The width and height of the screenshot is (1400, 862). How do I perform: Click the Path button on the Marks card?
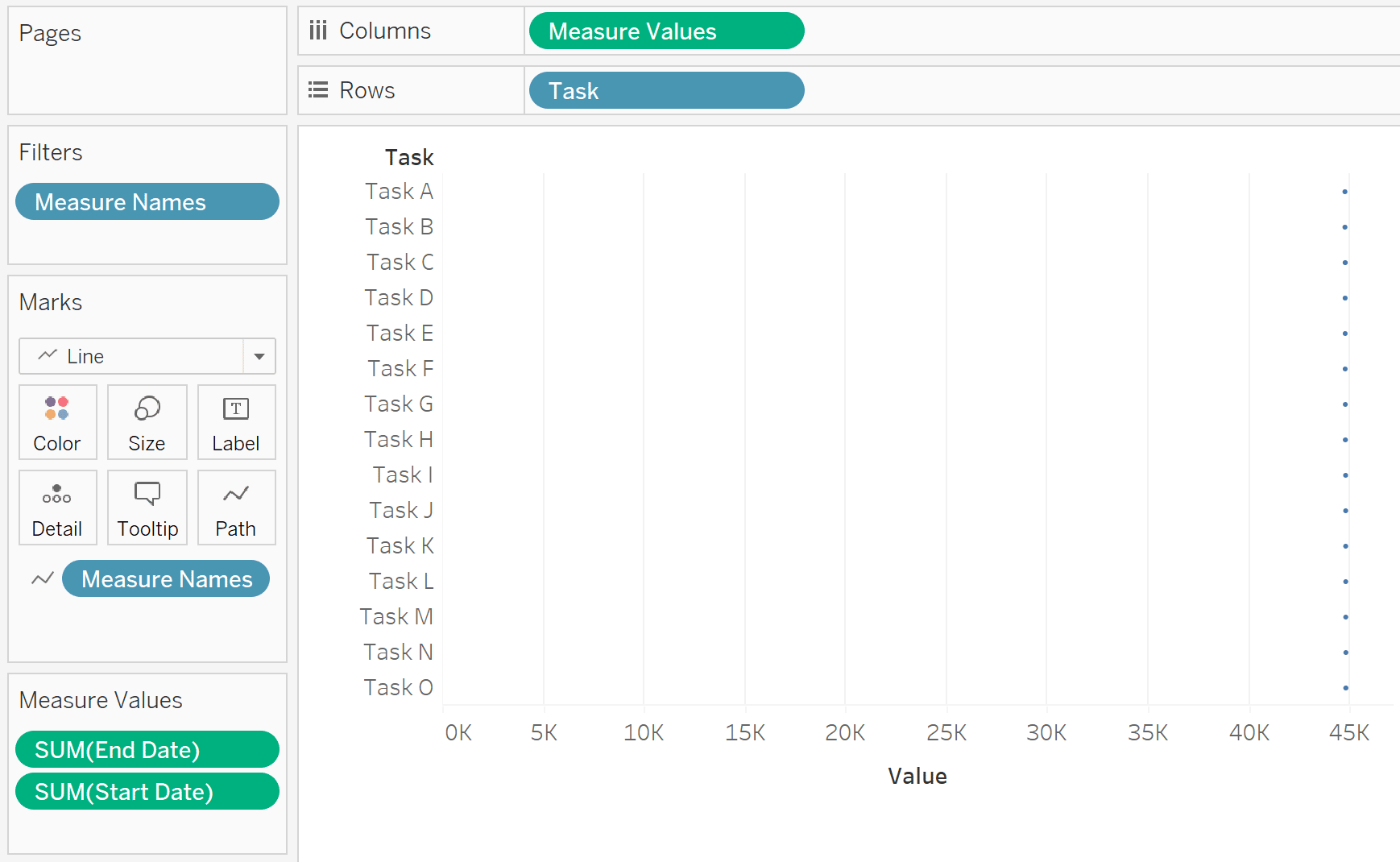tap(236, 508)
